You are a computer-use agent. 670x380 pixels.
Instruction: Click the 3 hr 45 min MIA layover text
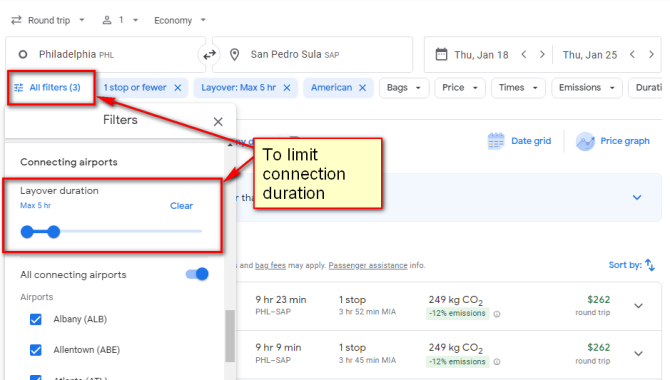(367, 360)
